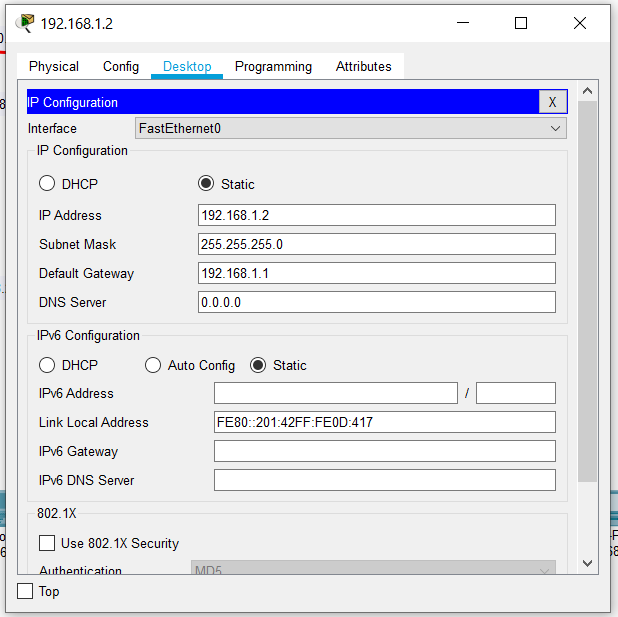
Task: Click the DNS Server field 0.0.0.0
Action: click(377, 302)
